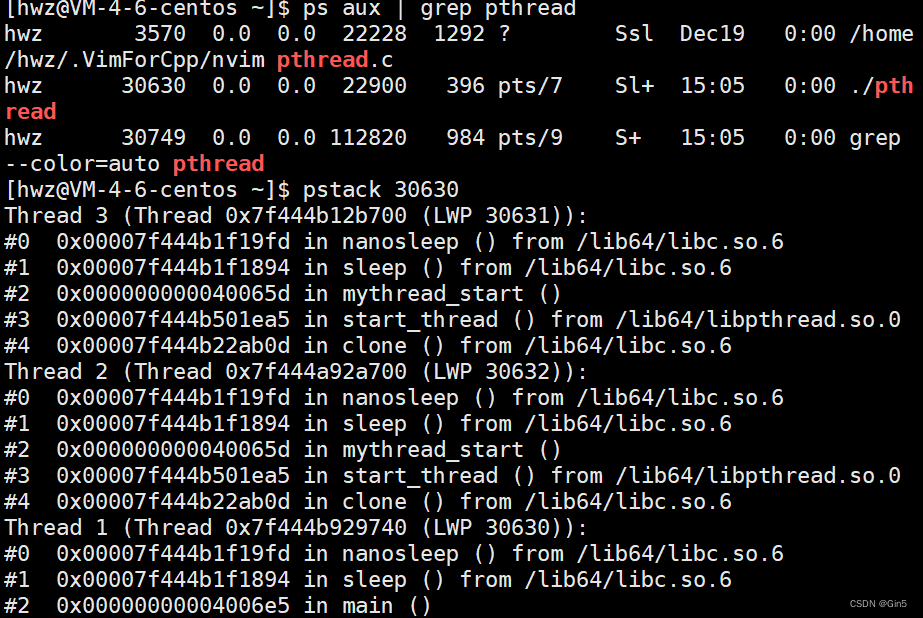Image resolution: width=923 pixels, height=618 pixels.
Task: Select PID 30630 in the ps output row
Action: [153, 85]
